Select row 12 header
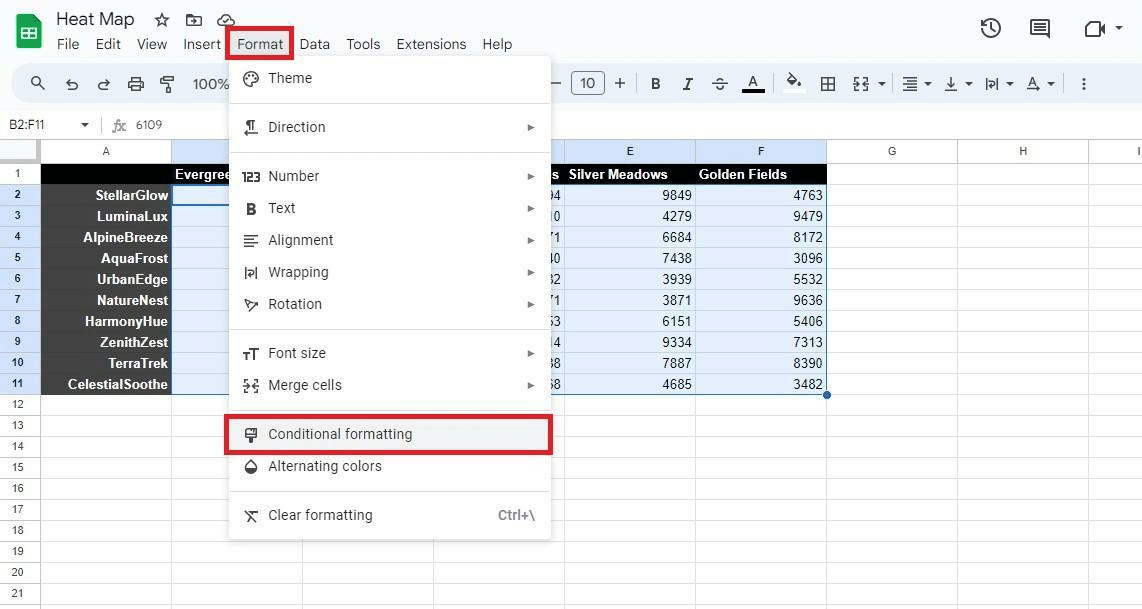This screenshot has width=1142, height=609. (18, 404)
